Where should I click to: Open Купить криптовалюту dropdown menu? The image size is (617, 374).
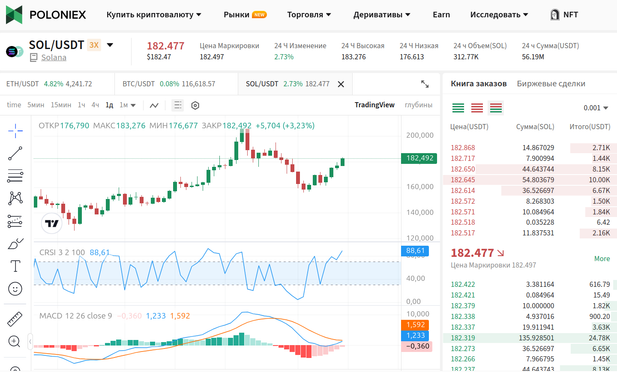153,15
